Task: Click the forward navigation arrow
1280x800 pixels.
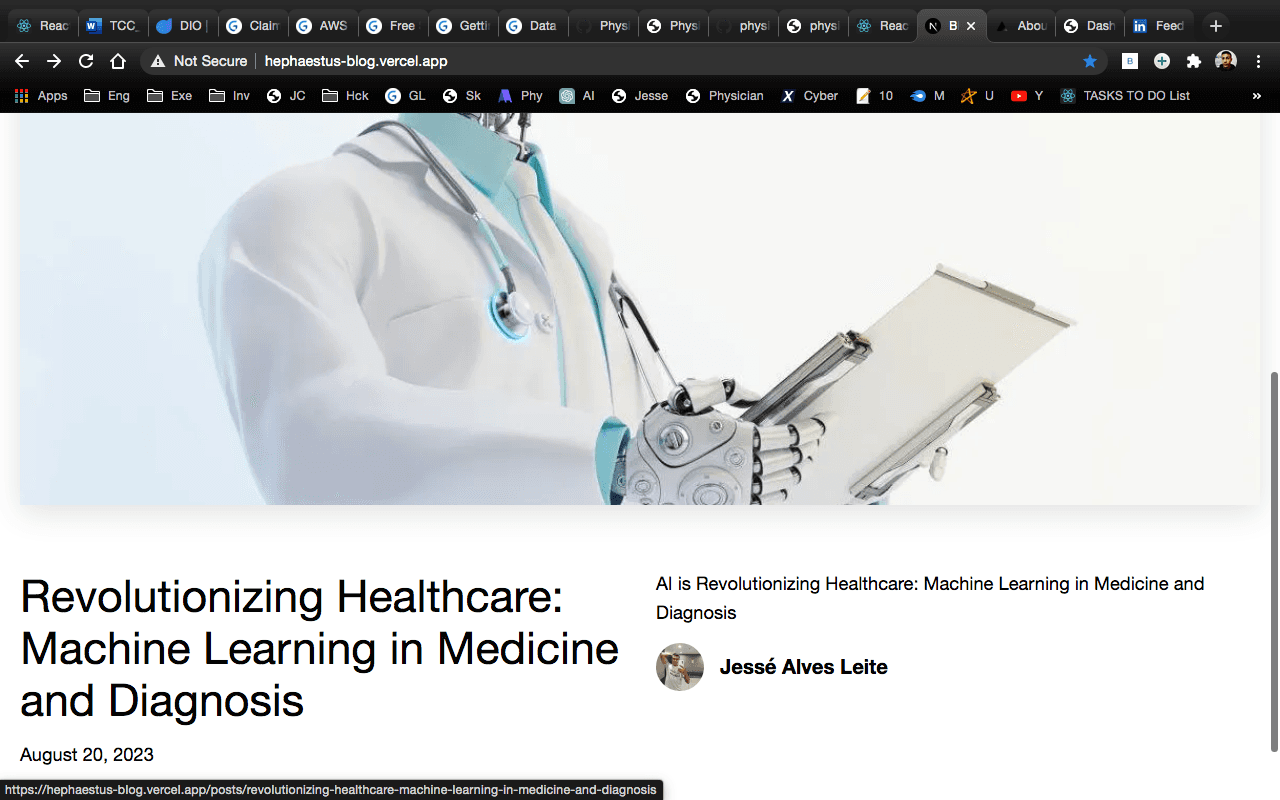Action: pos(54,61)
